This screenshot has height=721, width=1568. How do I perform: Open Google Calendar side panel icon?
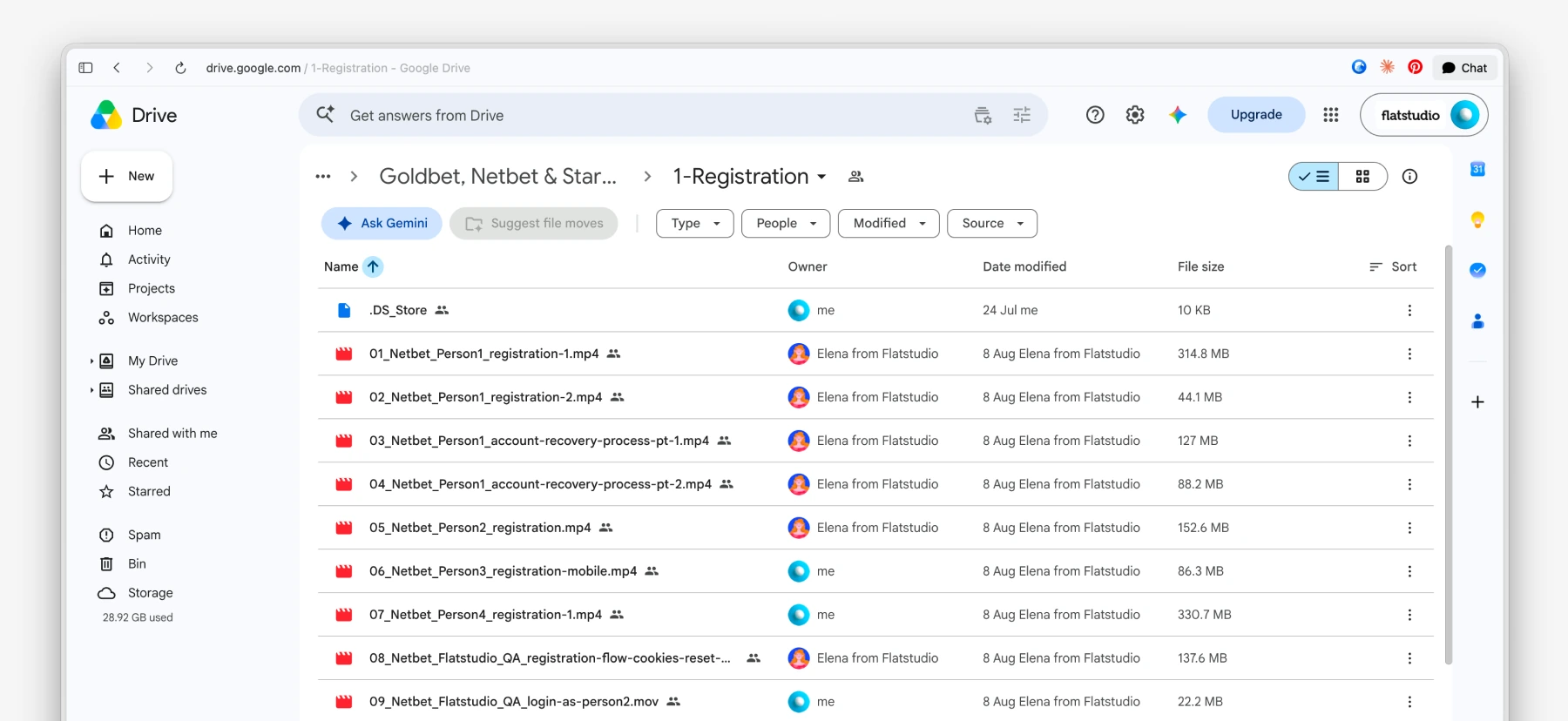1477,169
